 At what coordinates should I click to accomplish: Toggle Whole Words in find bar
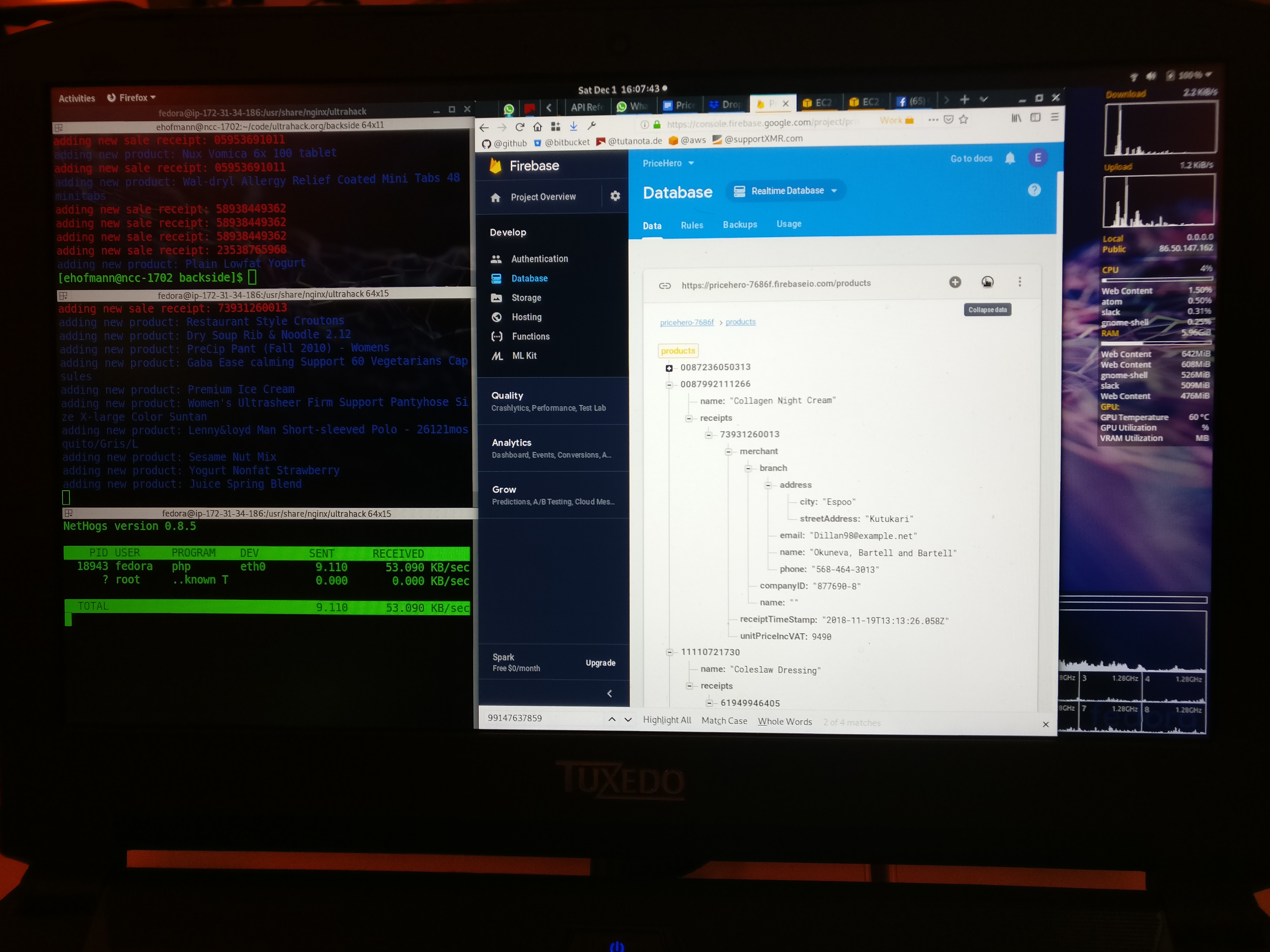coord(784,721)
